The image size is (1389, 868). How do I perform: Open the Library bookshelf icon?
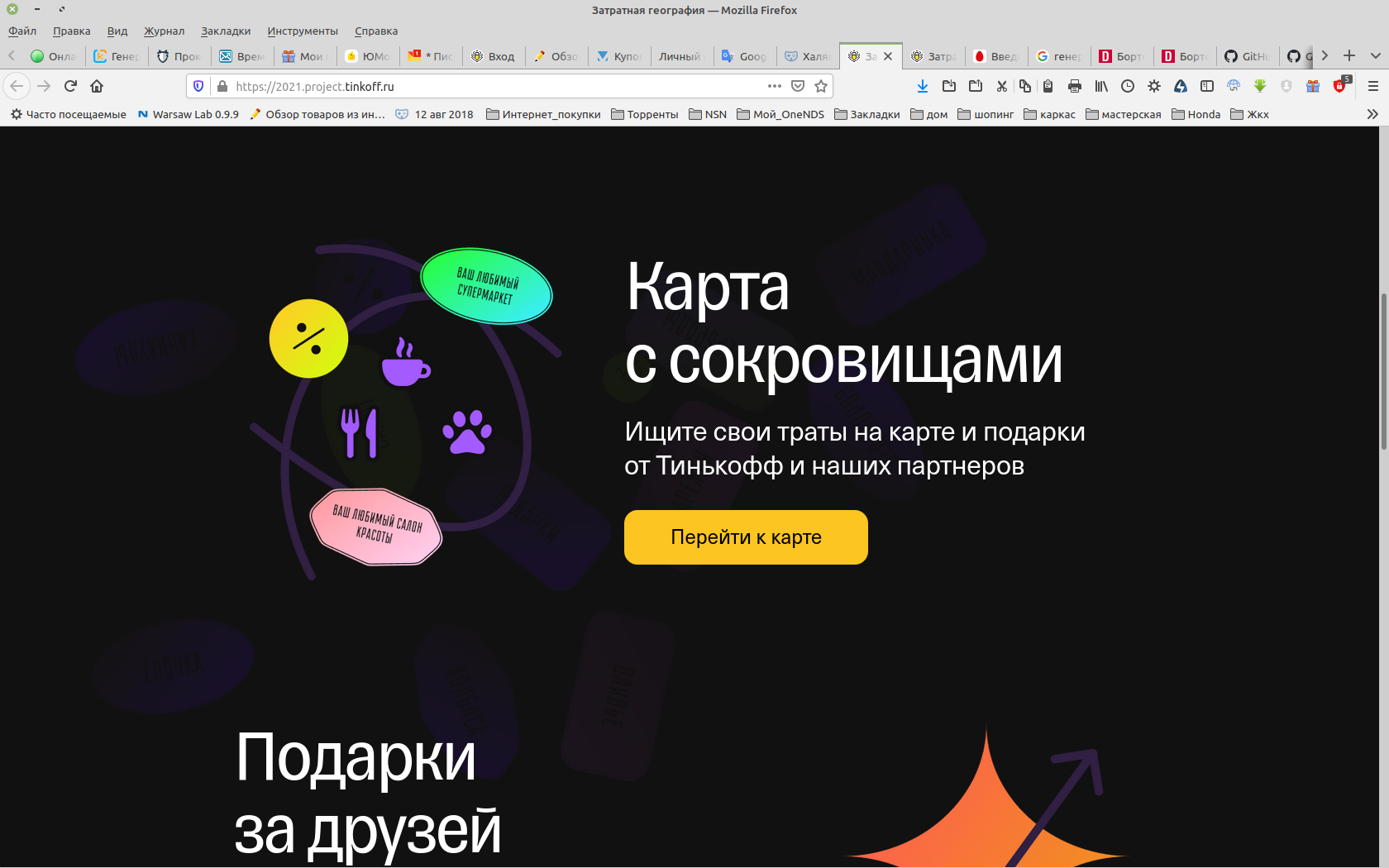click(1101, 86)
